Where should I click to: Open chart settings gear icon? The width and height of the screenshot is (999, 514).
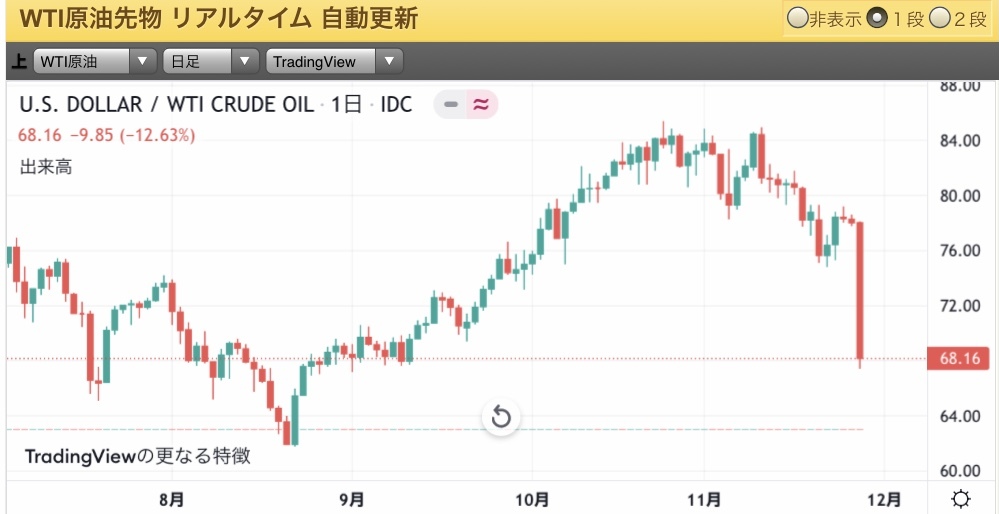pyautogui.click(x=961, y=499)
